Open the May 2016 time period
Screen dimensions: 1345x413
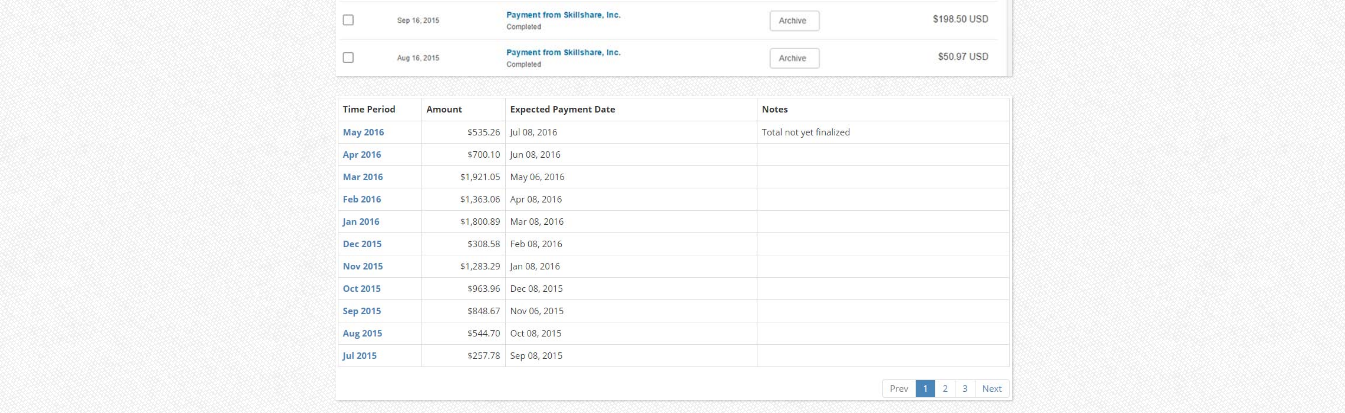363,132
